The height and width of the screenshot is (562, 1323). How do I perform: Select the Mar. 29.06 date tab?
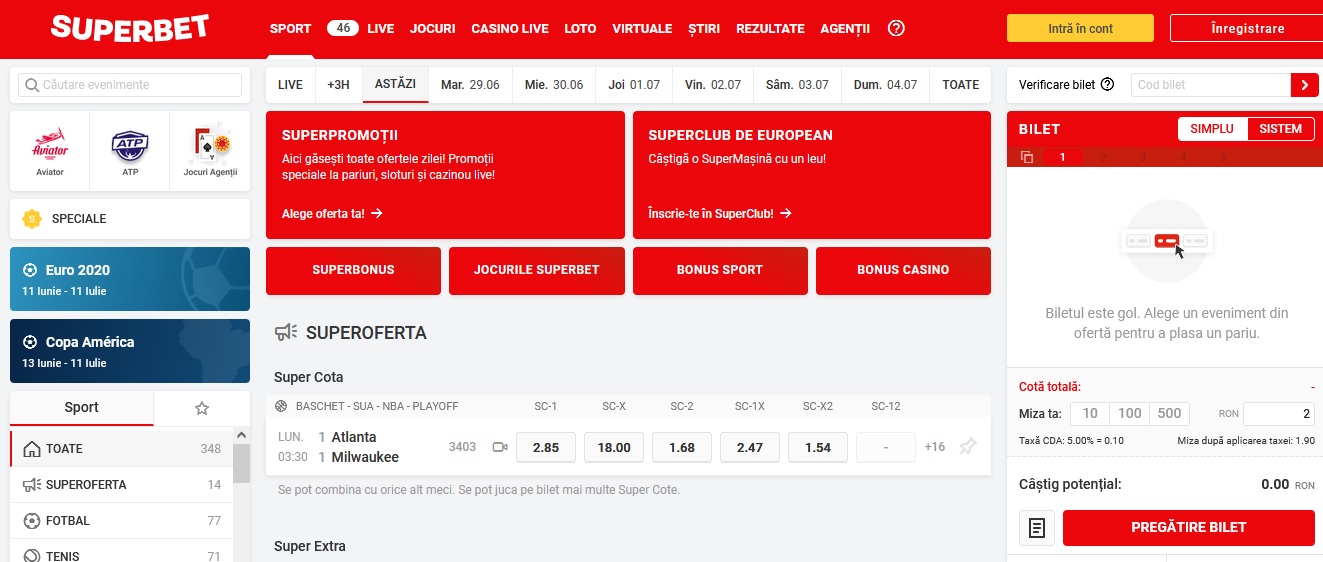coord(470,85)
